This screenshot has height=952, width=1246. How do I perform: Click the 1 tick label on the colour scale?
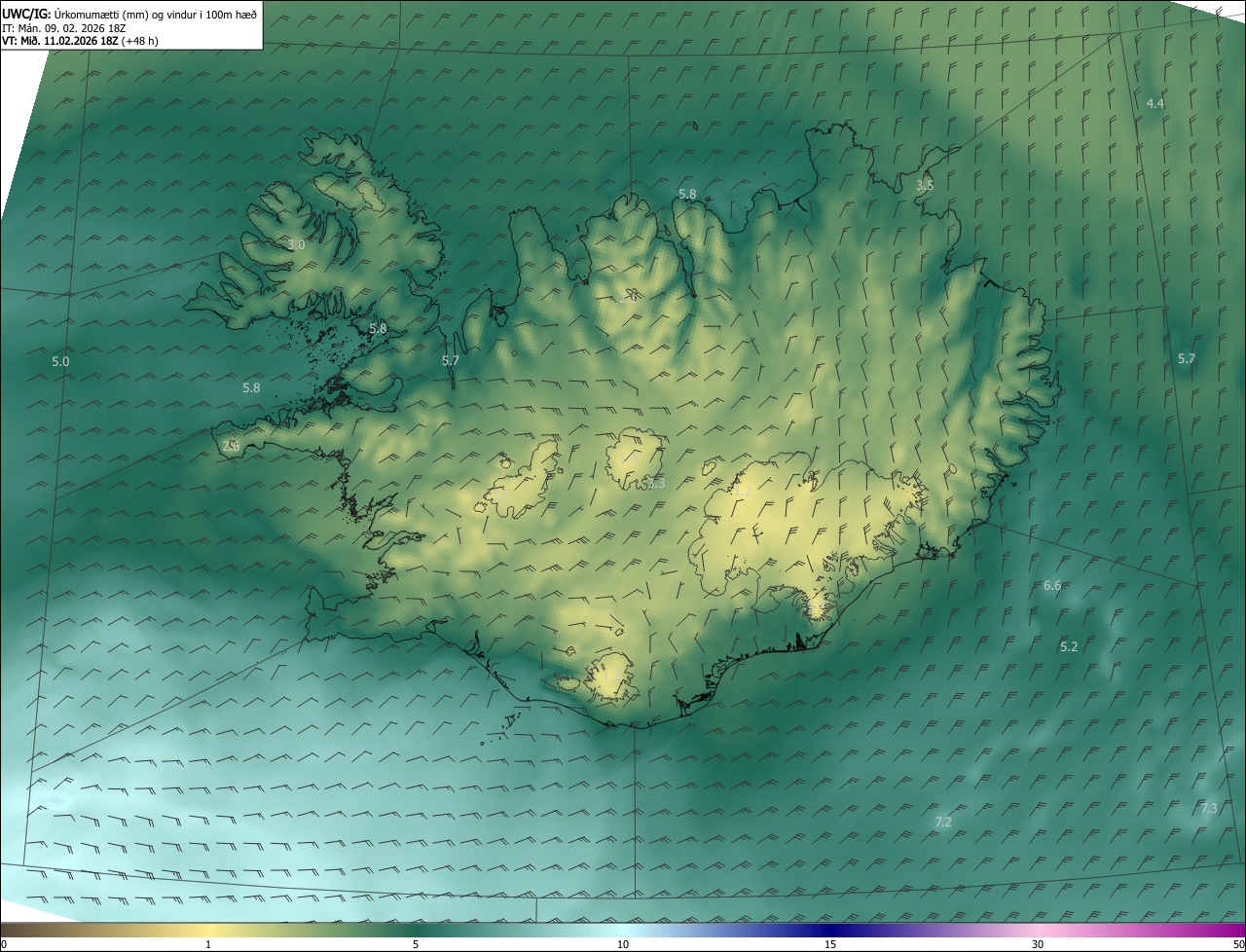[x=208, y=944]
